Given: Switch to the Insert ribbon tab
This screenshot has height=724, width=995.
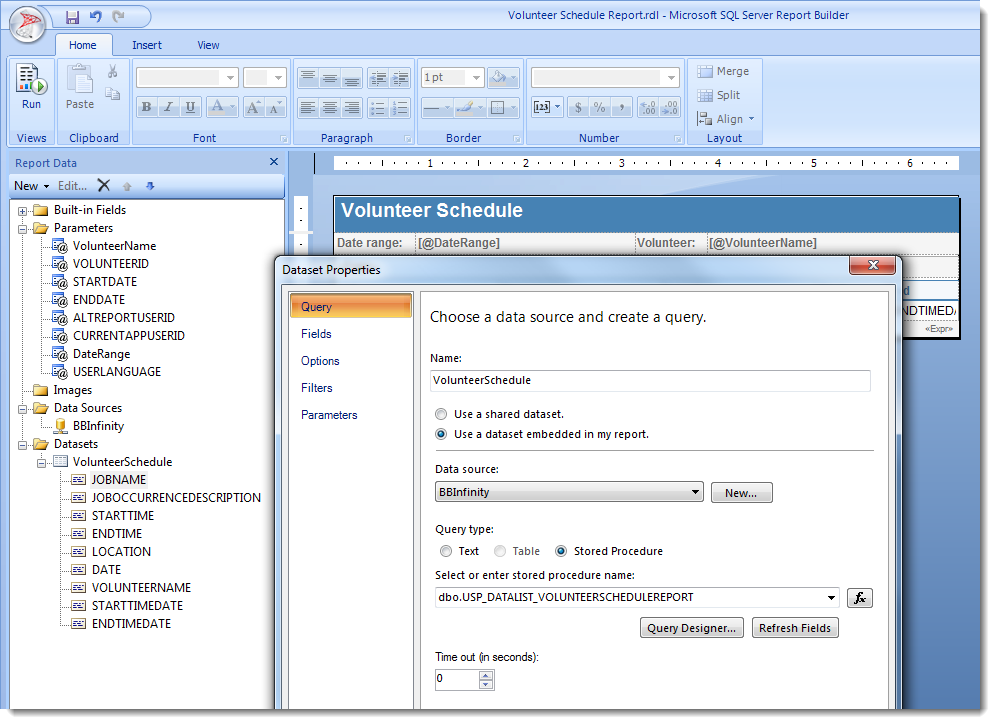Looking at the screenshot, I should click(x=147, y=45).
